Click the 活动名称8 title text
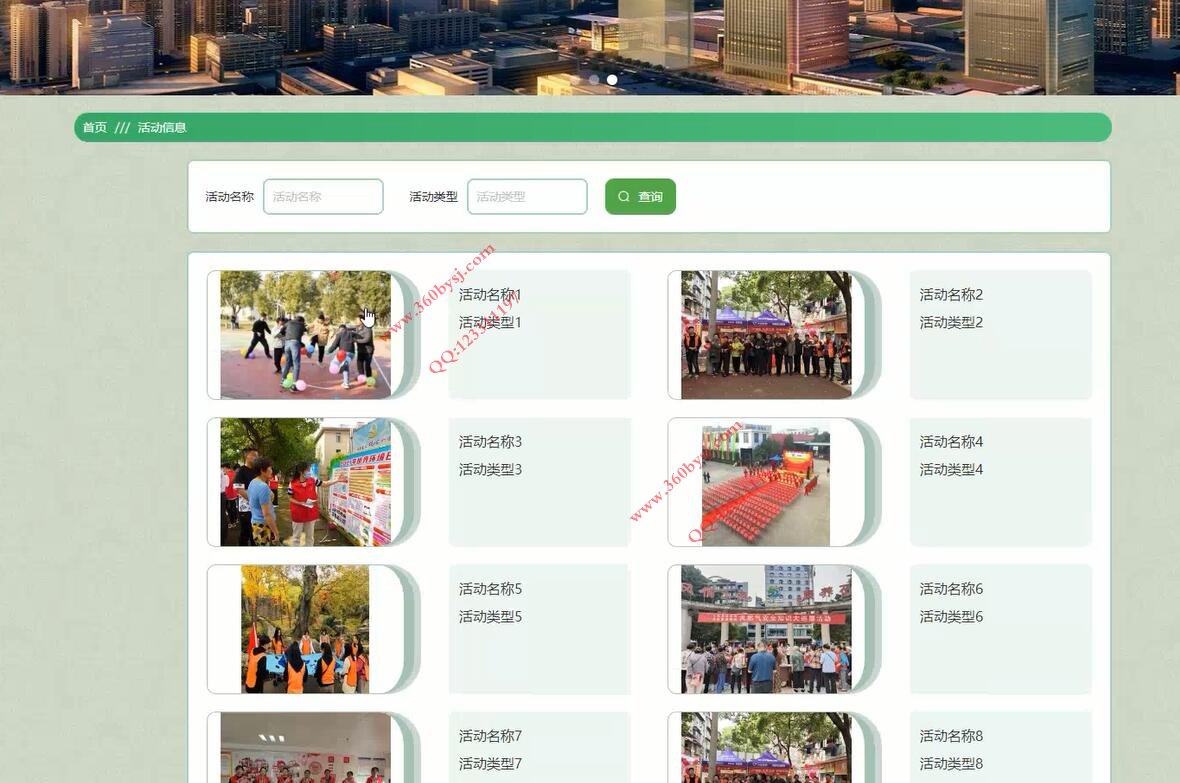1180x783 pixels. coord(951,736)
